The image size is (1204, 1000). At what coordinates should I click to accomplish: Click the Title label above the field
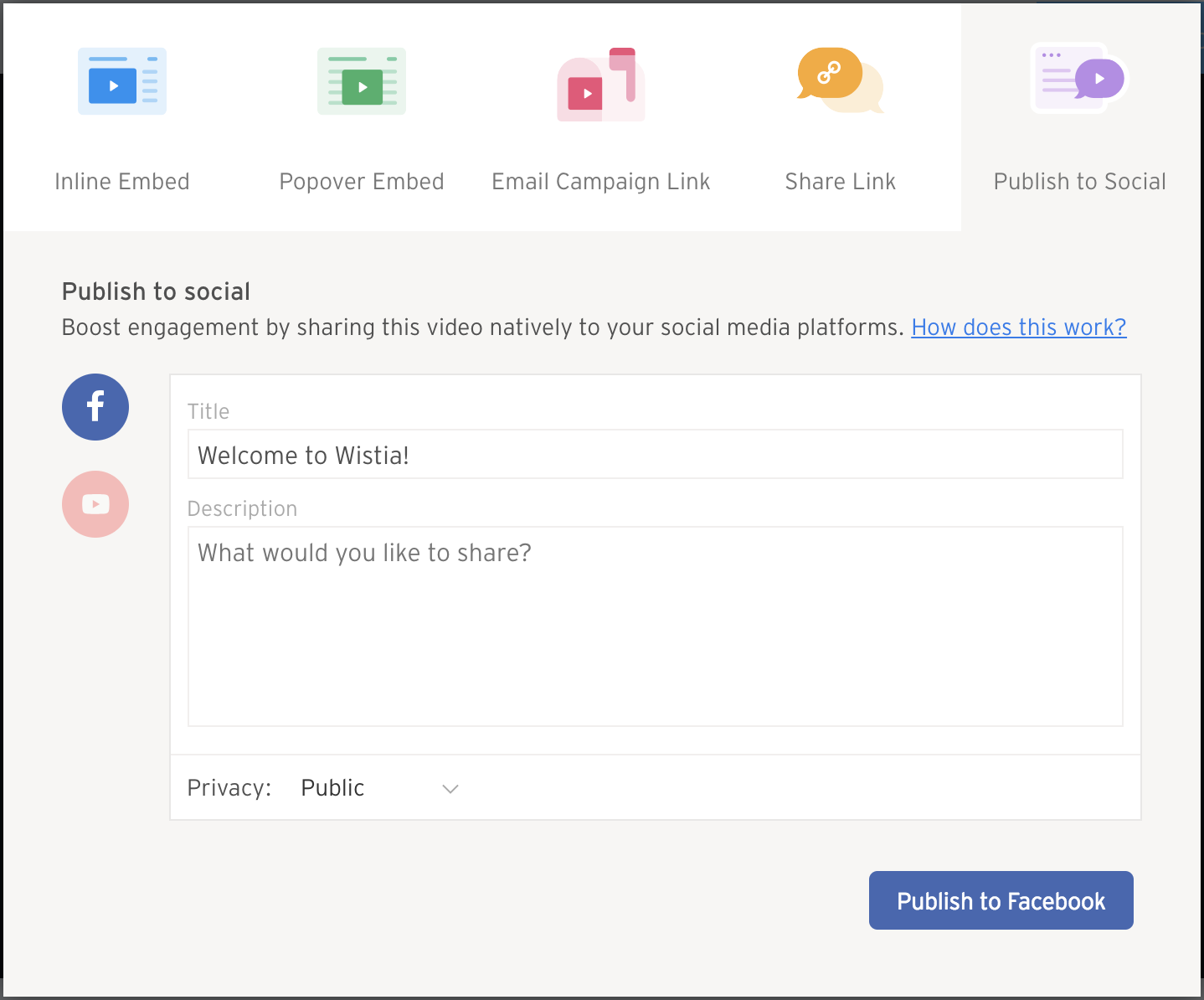coord(208,411)
